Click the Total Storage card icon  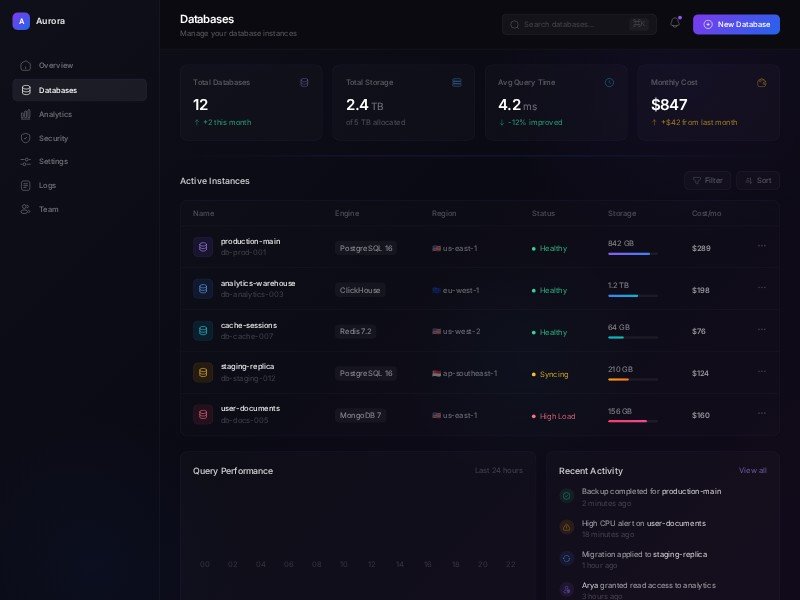tap(457, 82)
